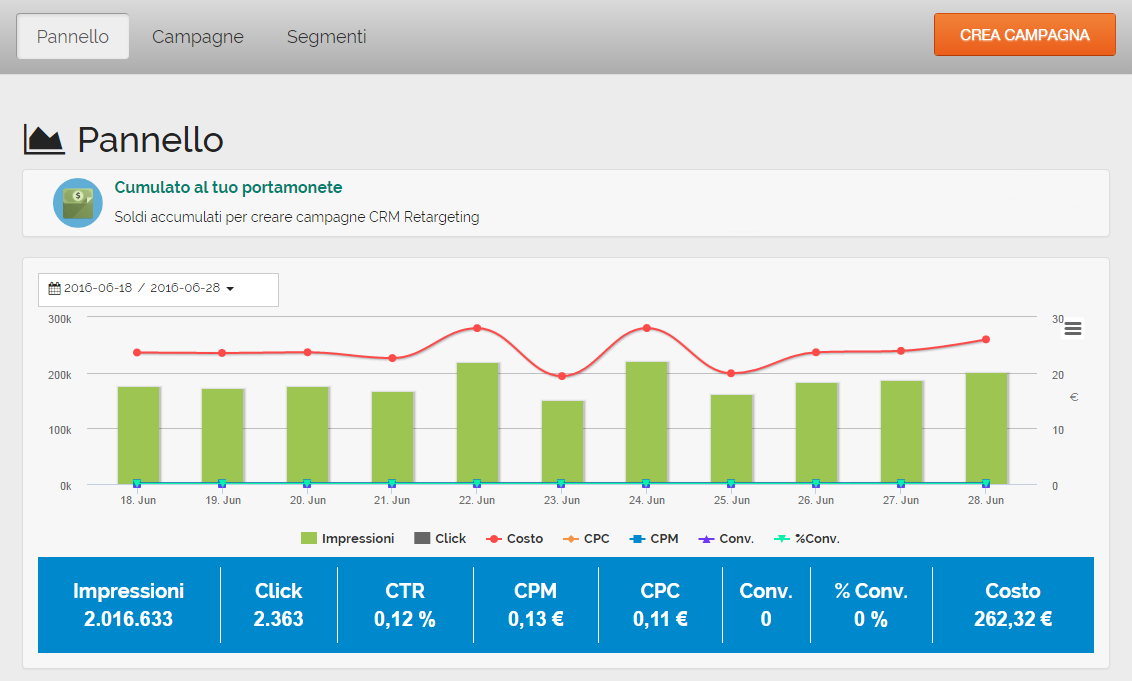
Task: Click the calendar icon in date picker
Action: click(x=55, y=288)
